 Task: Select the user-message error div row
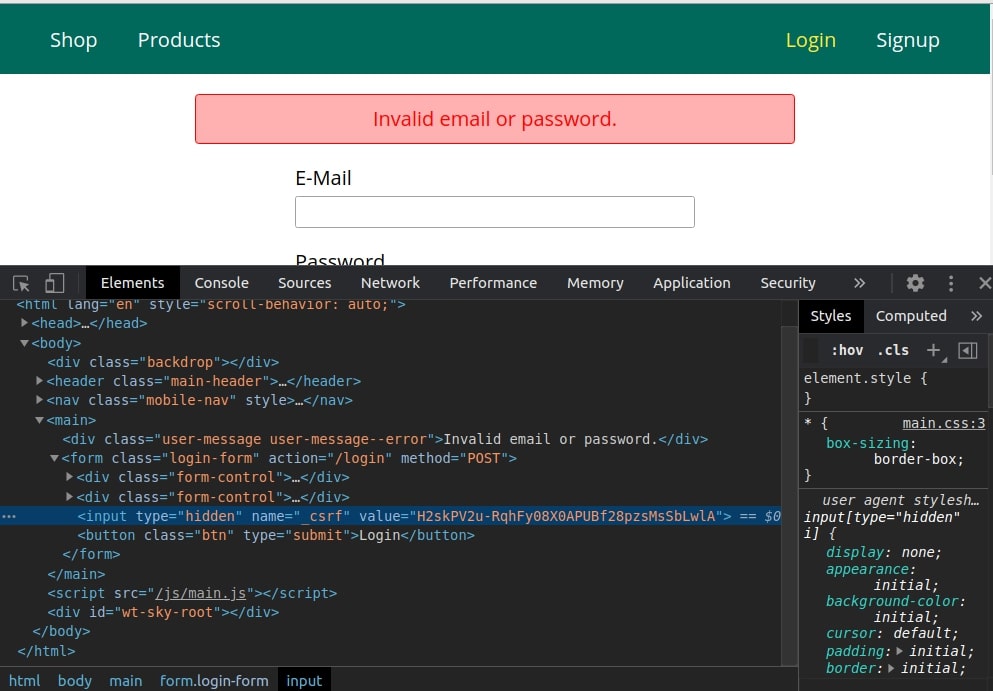(x=385, y=439)
